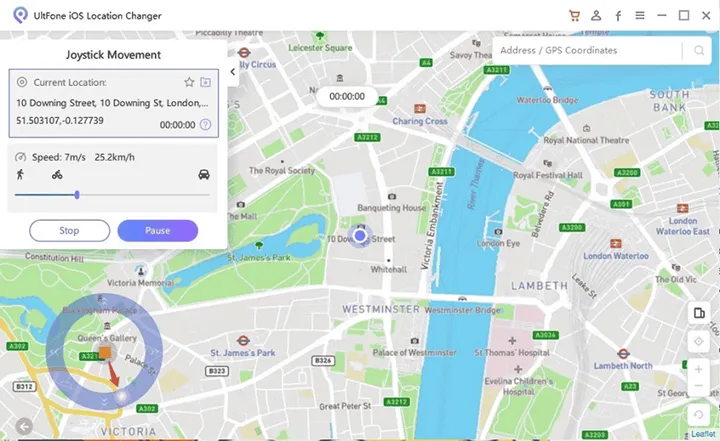Click the back arrow at bottom left
Image resolution: width=720 pixels, height=441 pixels.
coord(24,427)
